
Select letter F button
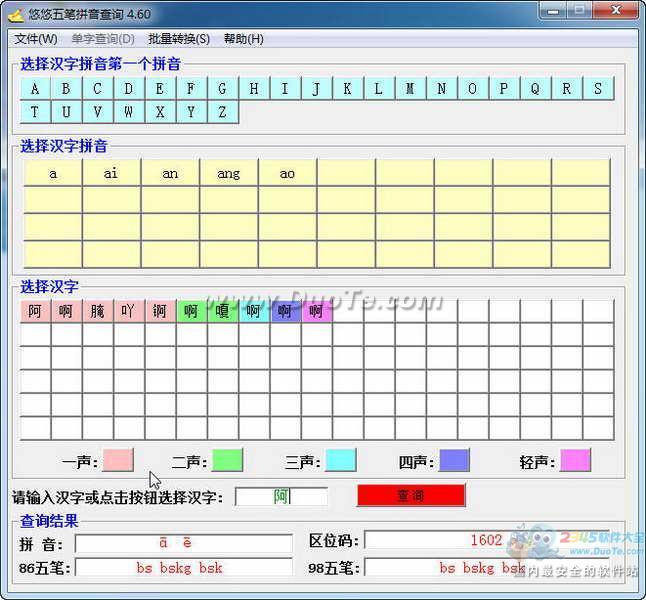[192, 88]
